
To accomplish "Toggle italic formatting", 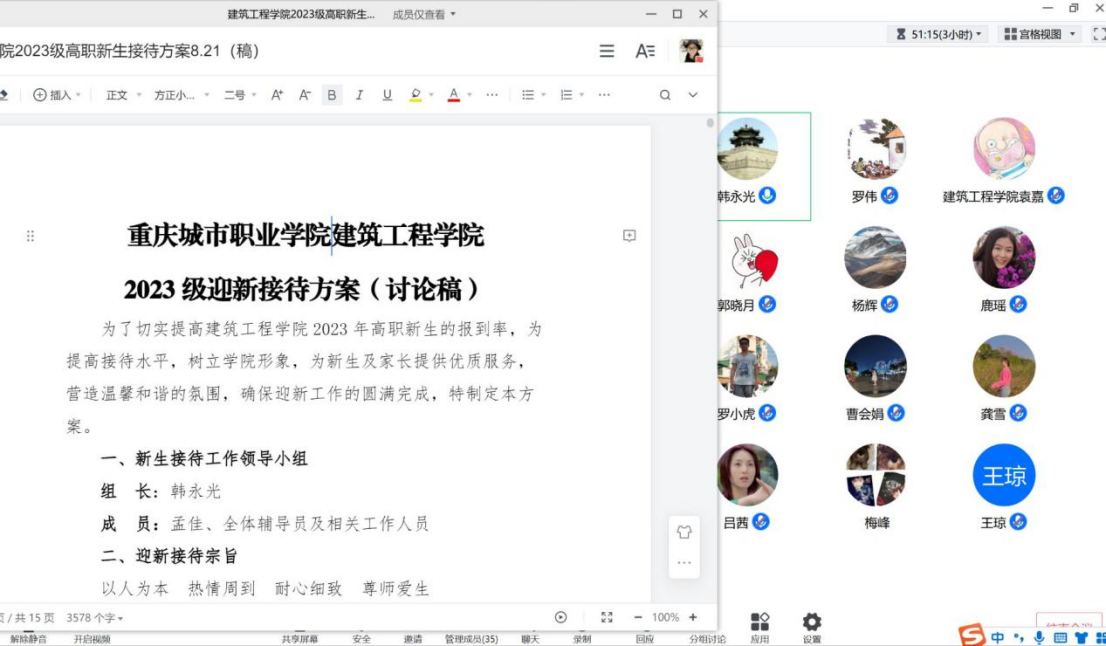I will click(x=359, y=95).
